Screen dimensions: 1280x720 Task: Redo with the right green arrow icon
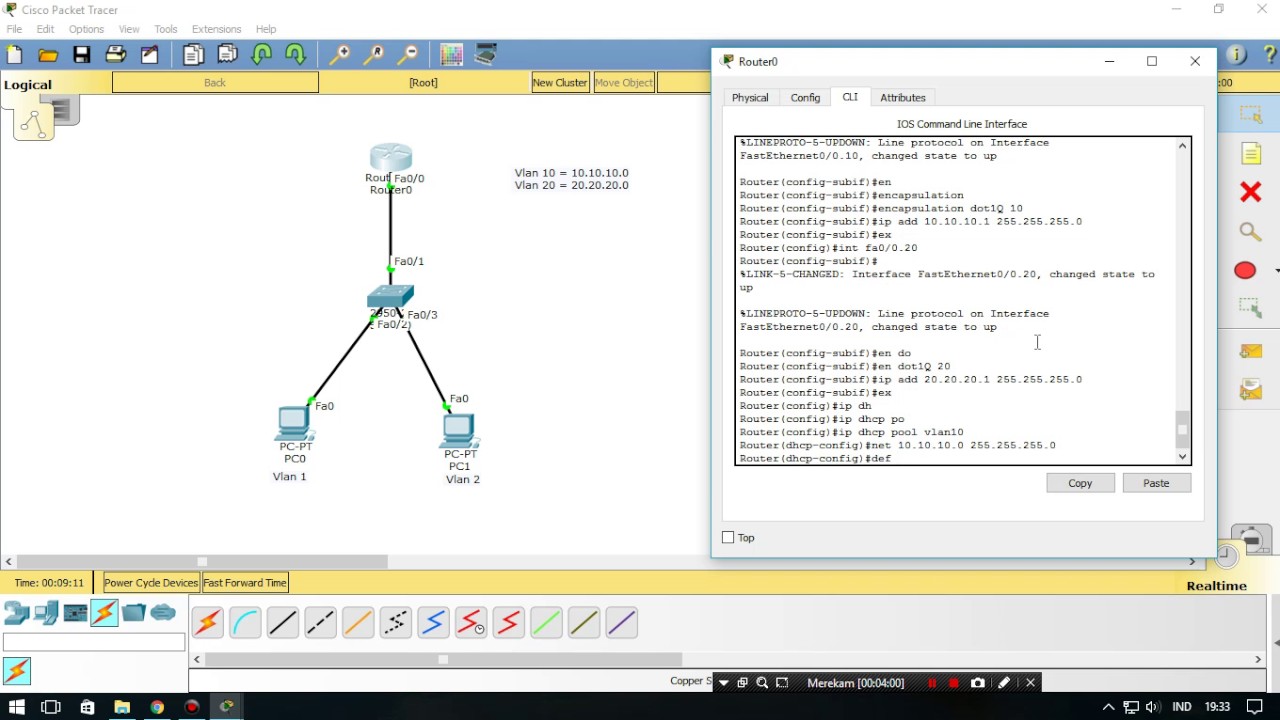[296, 55]
